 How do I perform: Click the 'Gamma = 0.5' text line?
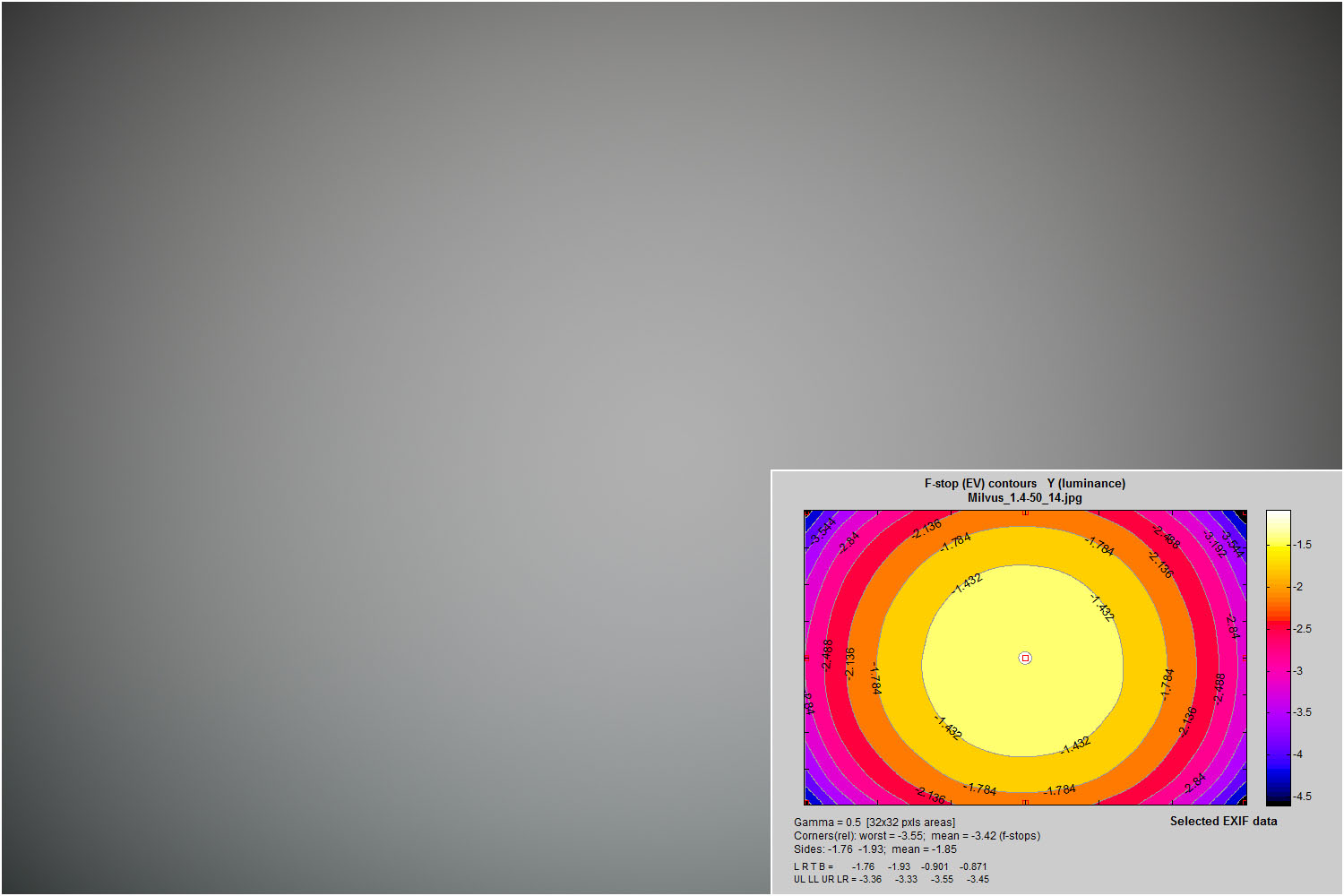click(x=874, y=823)
